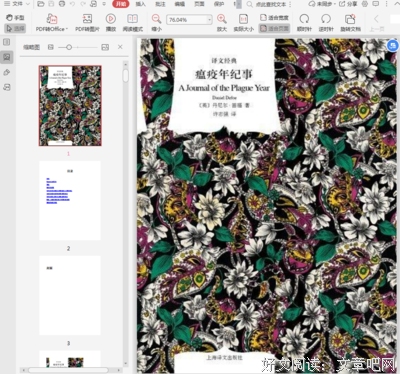400x374 pixels.
Task: Rotate page 顺时针 clockwise
Action: click(x=304, y=23)
